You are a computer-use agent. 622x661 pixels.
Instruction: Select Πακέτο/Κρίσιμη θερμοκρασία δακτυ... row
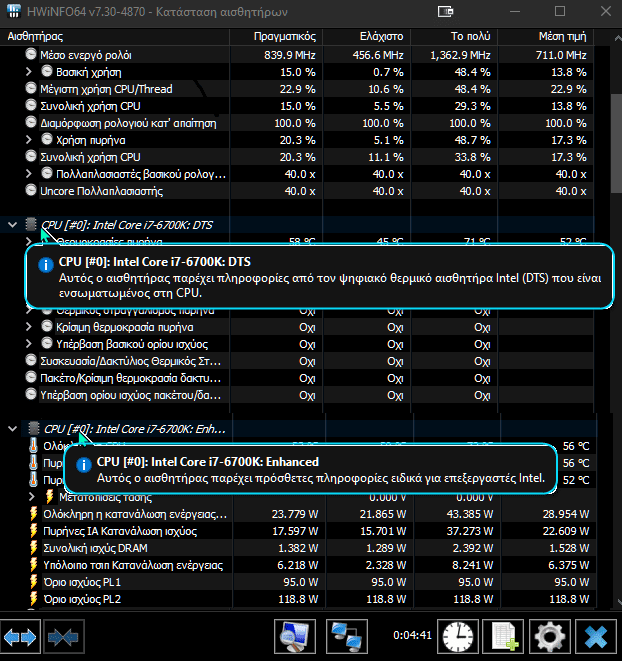(x=297, y=378)
